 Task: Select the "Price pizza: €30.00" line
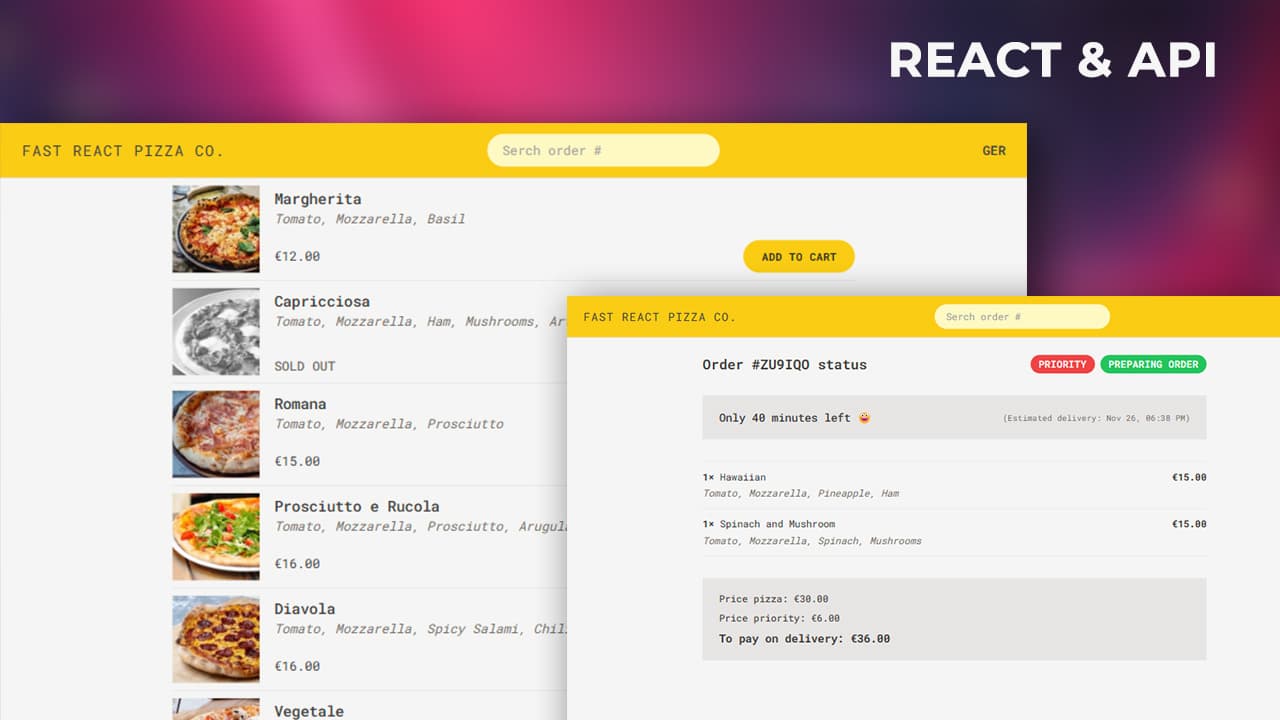click(773, 599)
